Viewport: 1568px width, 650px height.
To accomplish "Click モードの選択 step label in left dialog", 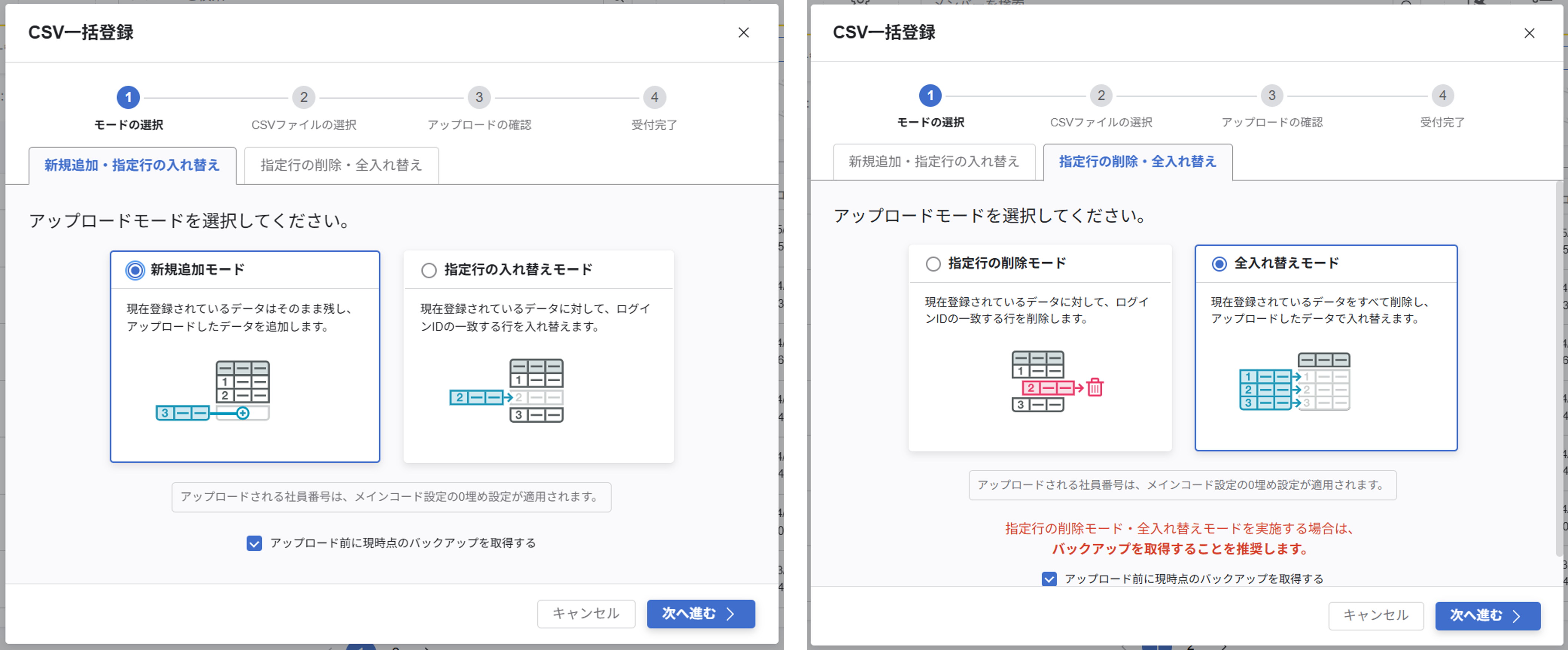I will pos(128,125).
